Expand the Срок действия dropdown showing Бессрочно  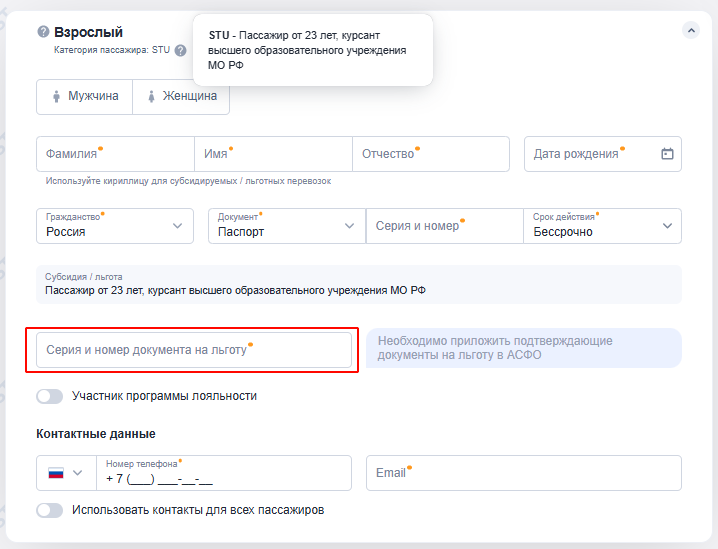click(602, 226)
